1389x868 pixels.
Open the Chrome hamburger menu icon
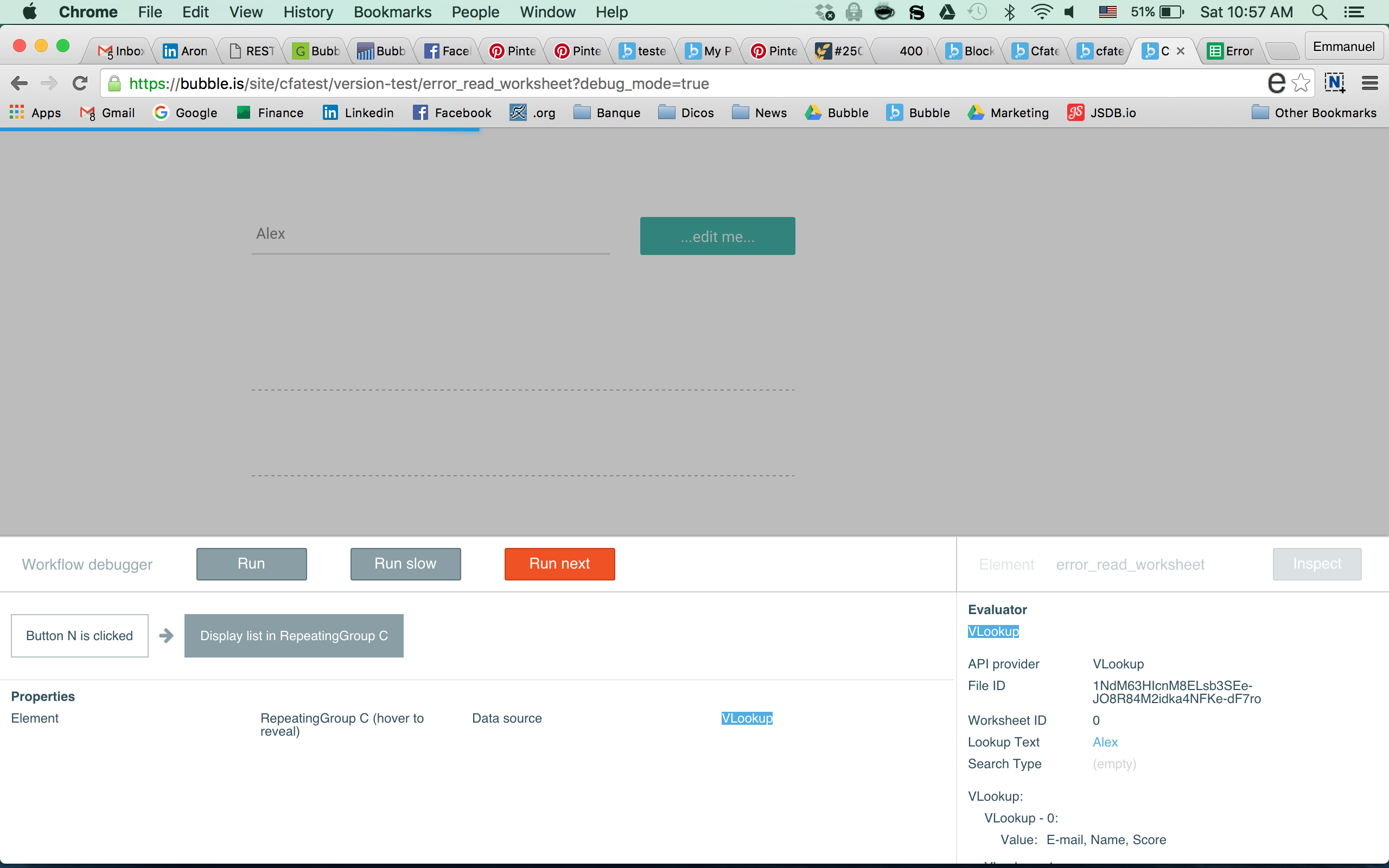click(1369, 84)
